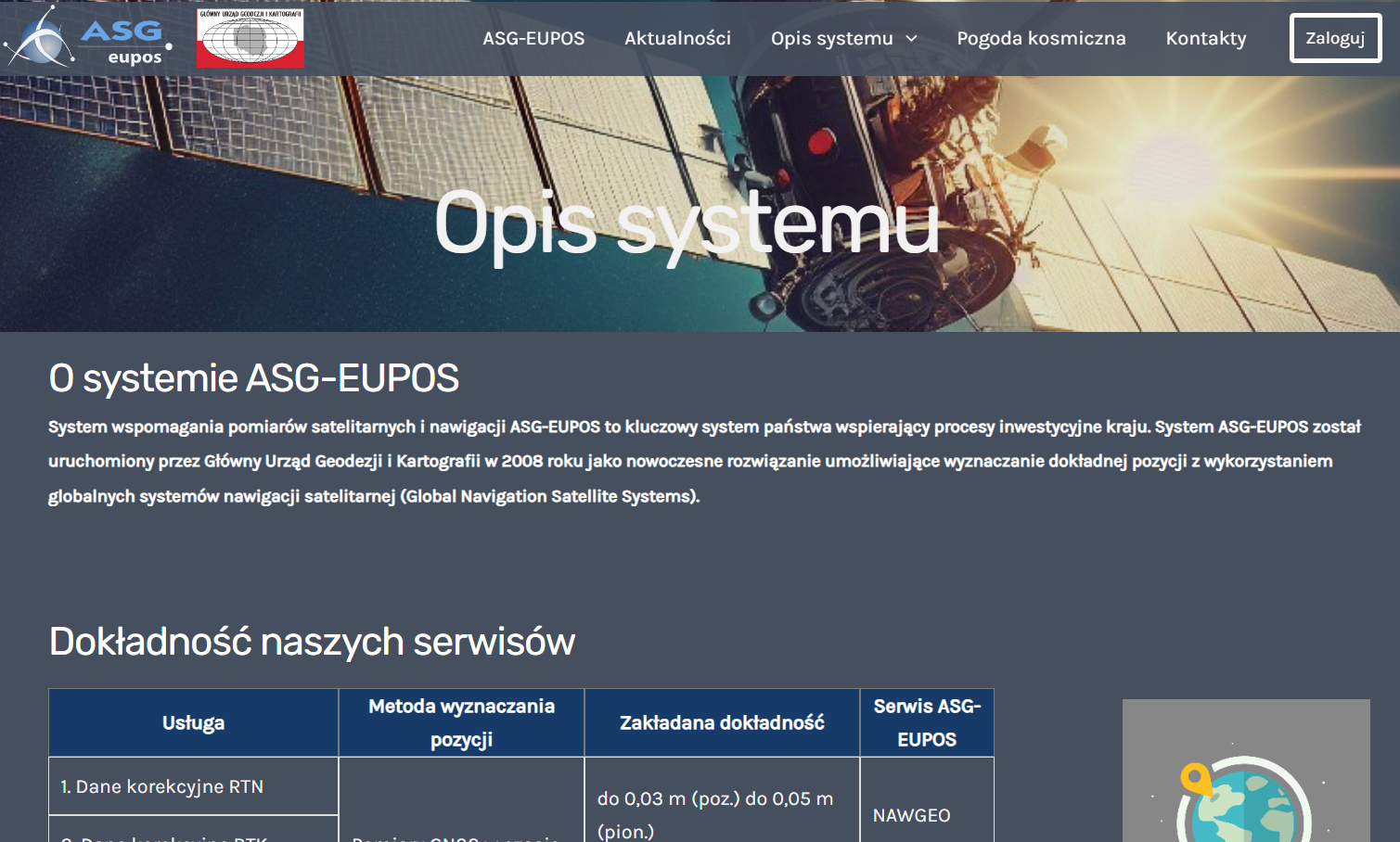Open the ASG-EUPOS navigation item
This screenshot has height=842, width=1400.
[x=533, y=39]
